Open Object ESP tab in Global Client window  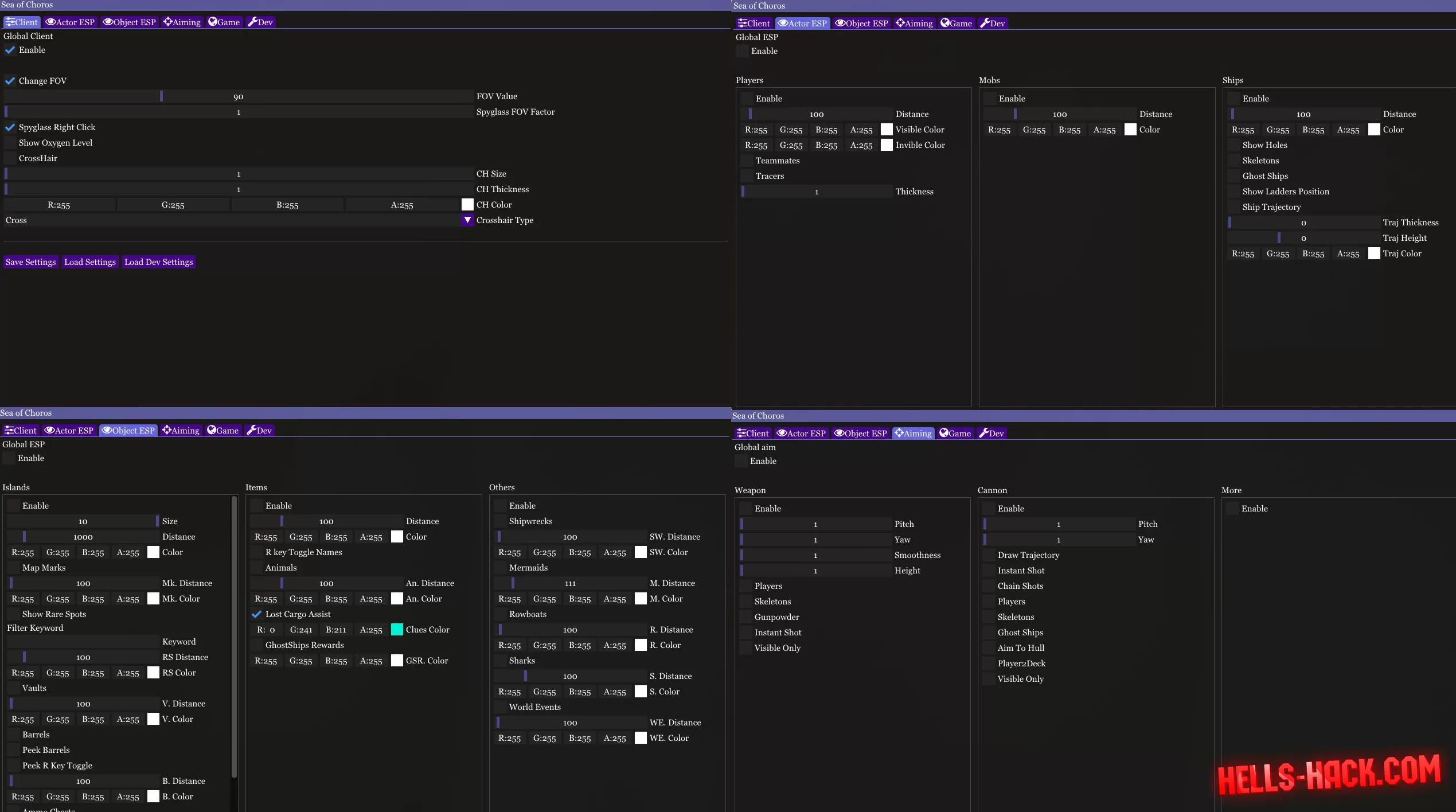pos(129,22)
